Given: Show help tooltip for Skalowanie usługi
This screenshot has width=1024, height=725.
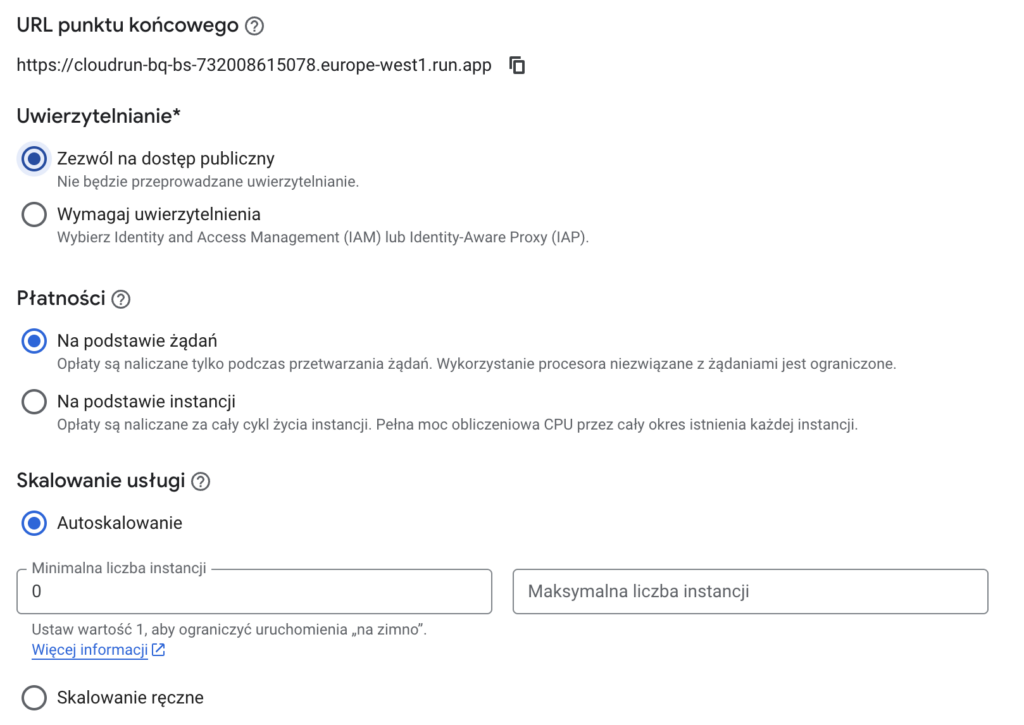Looking at the screenshot, I should pyautogui.click(x=201, y=481).
